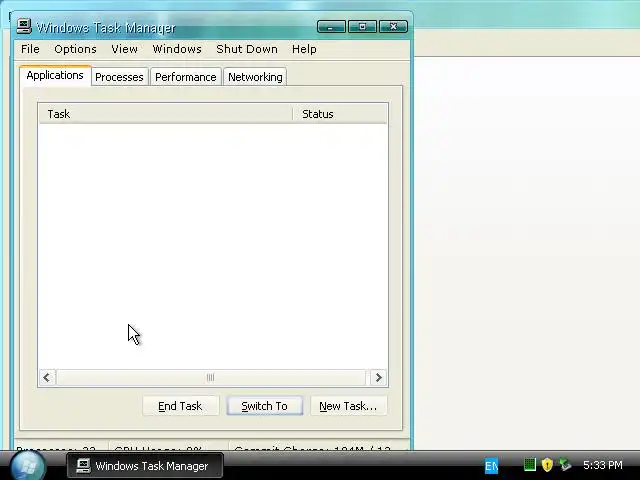
Task: Click the horizontal scrollbar right arrow
Action: pos(378,378)
